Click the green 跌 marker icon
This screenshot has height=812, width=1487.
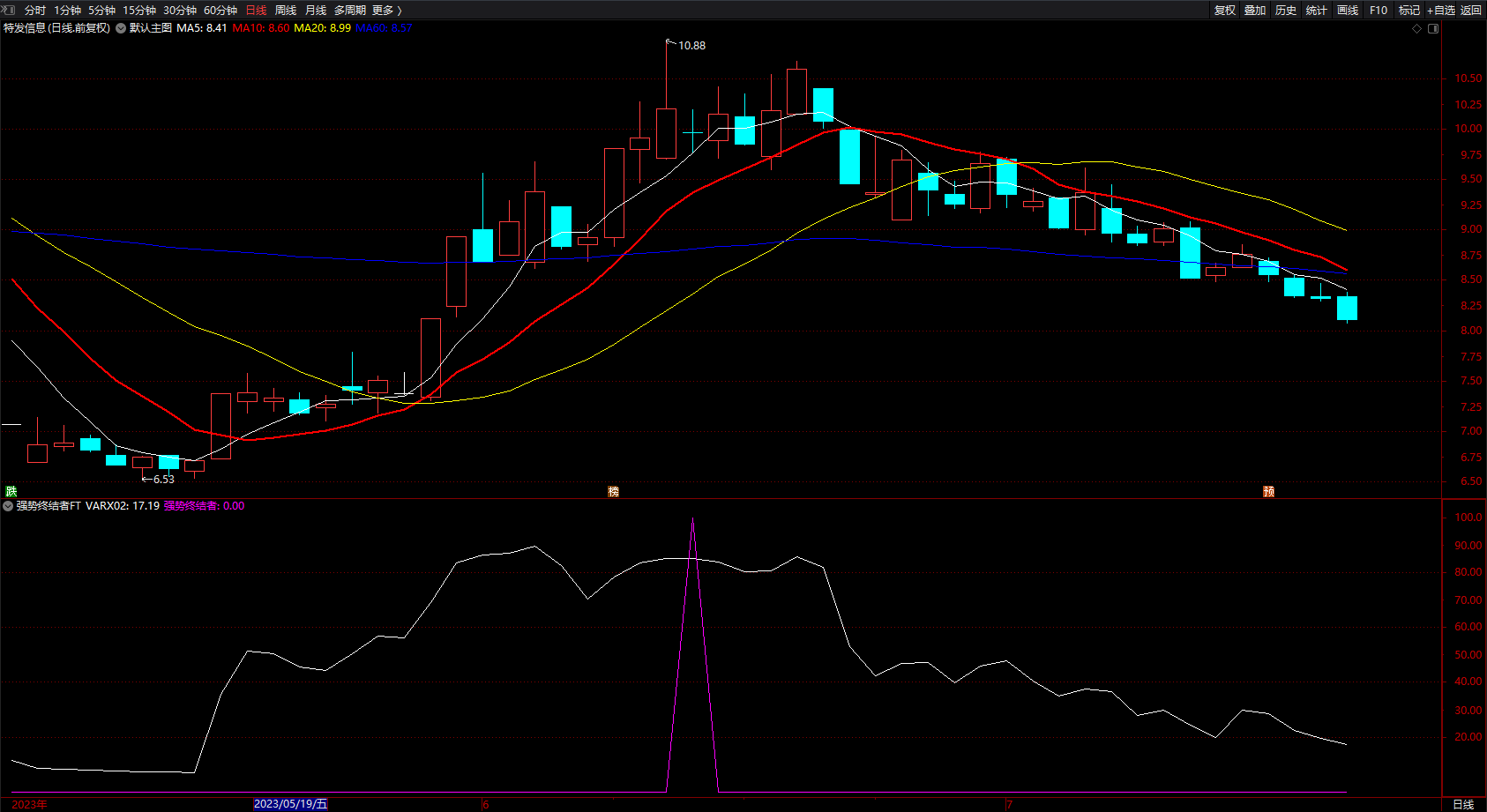(11, 491)
